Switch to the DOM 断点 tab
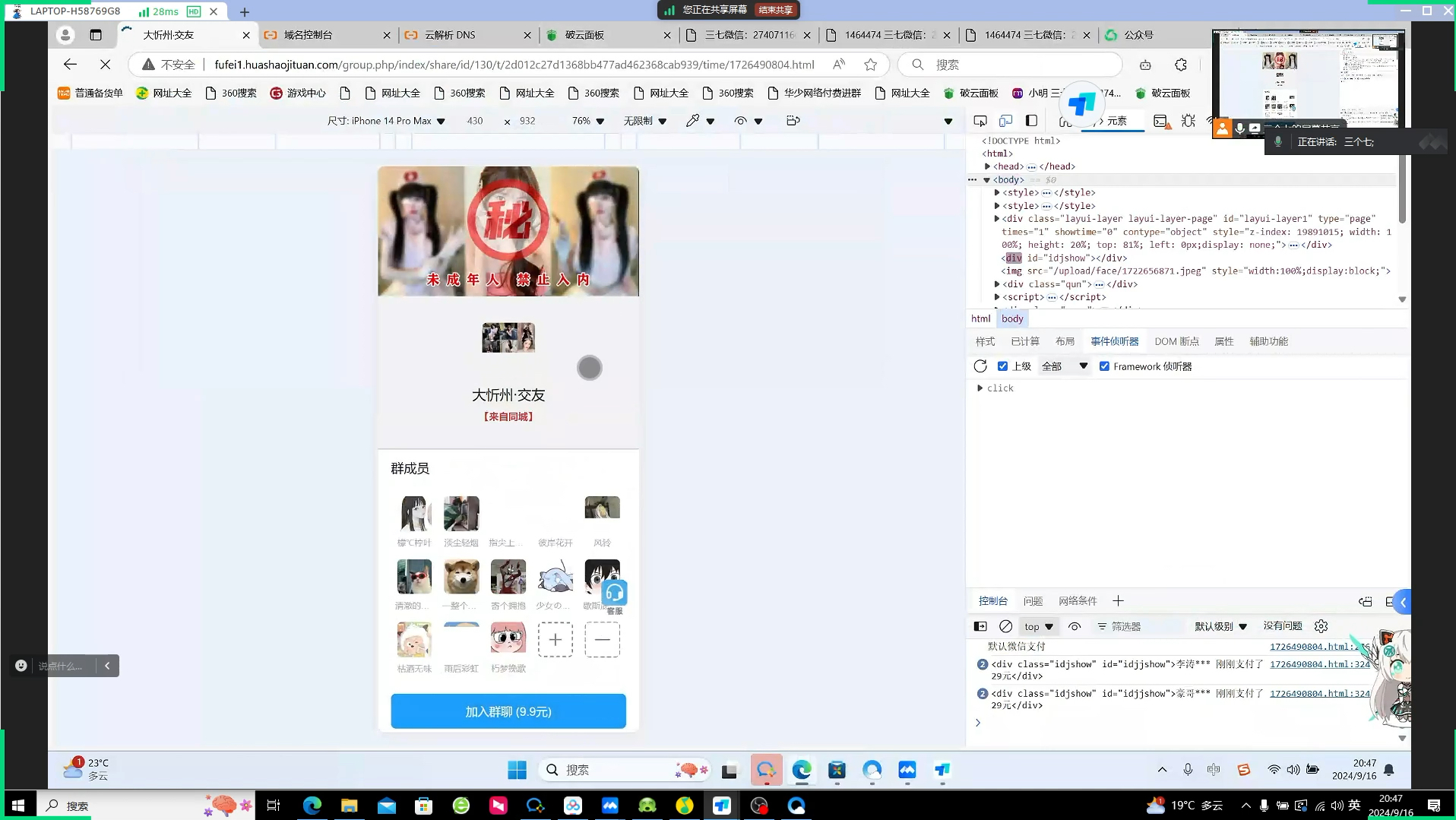Screen dimensions: 1456x820 tap(1176, 342)
